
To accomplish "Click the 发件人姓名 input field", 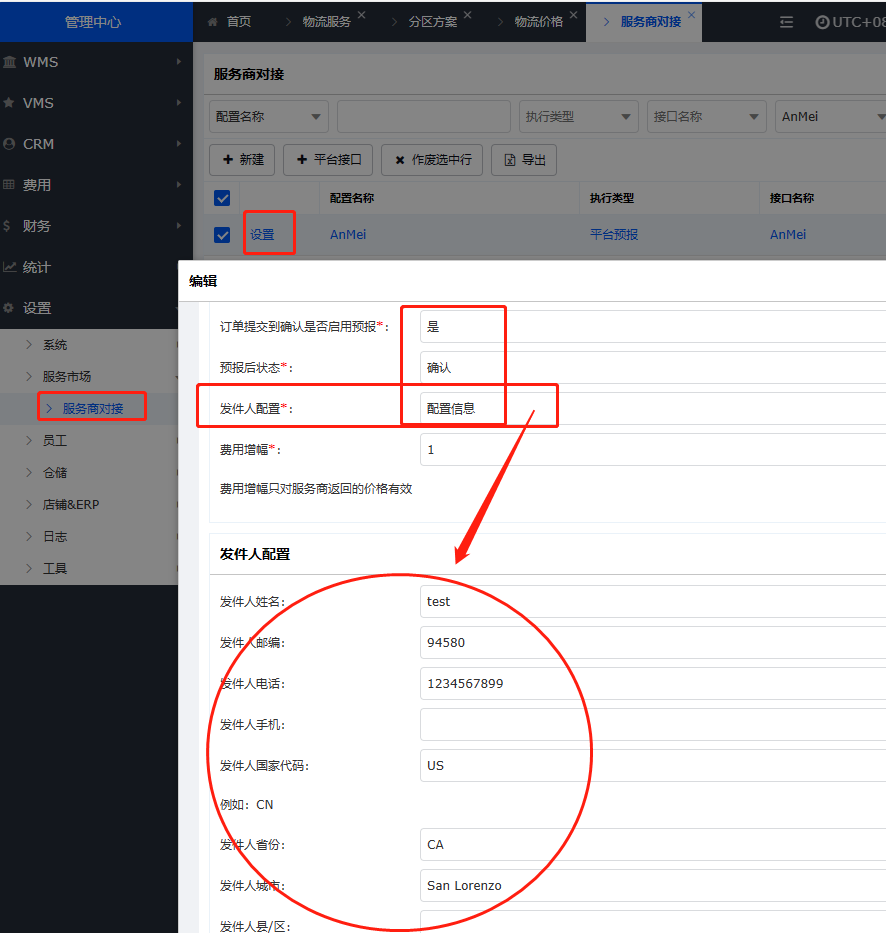I will [650, 602].
